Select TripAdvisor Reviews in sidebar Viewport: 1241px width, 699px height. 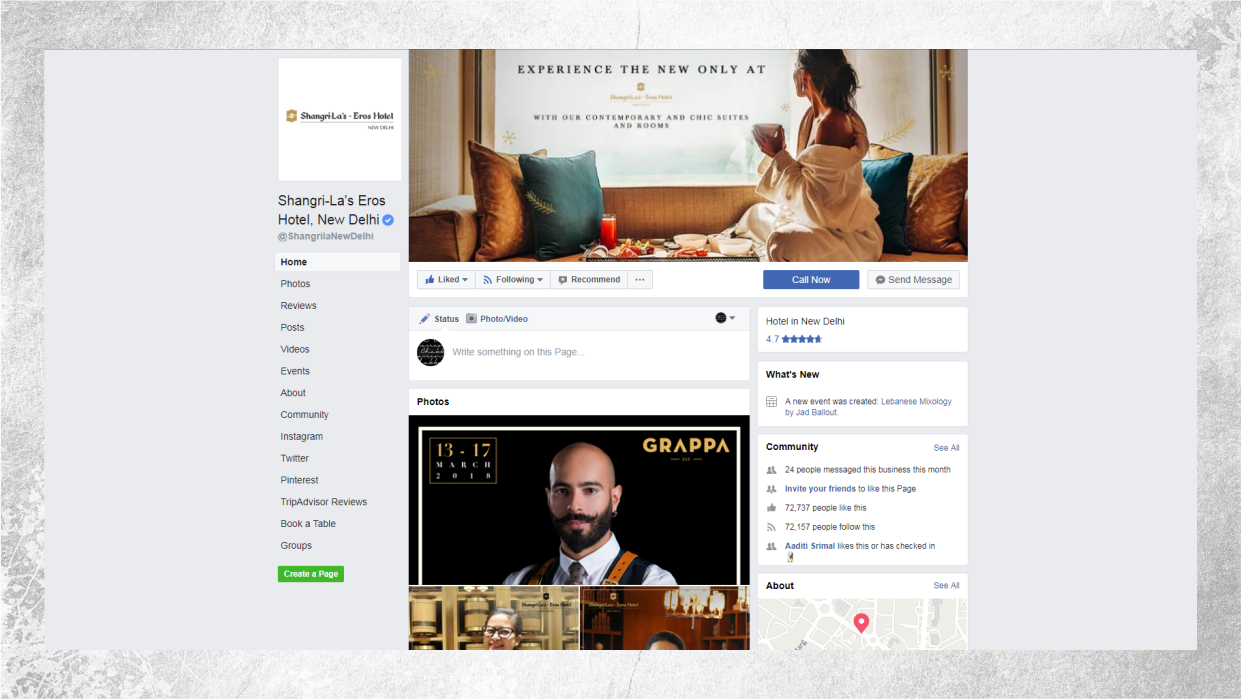point(323,502)
